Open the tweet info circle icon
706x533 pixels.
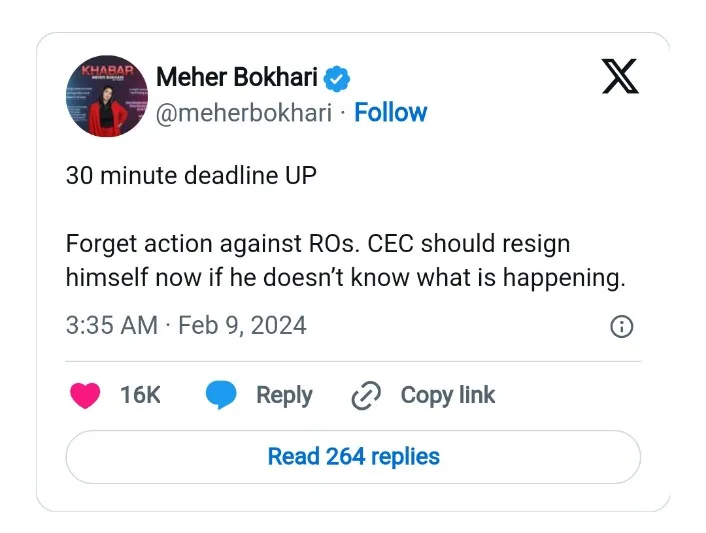pyautogui.click(x=621, y=326)
